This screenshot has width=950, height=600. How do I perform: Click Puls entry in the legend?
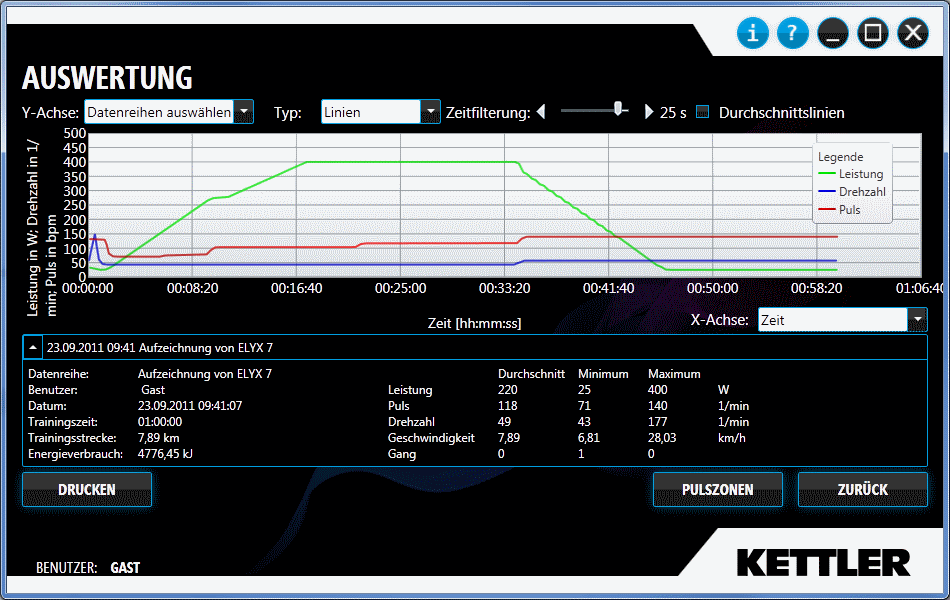coord(849,210)
